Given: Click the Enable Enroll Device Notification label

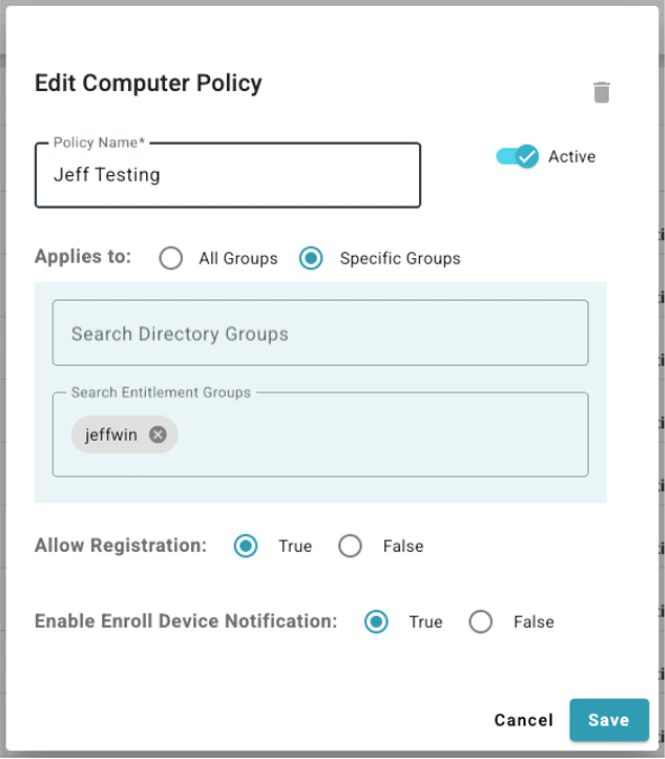Looking at the screenshot, I should (186, 621).
